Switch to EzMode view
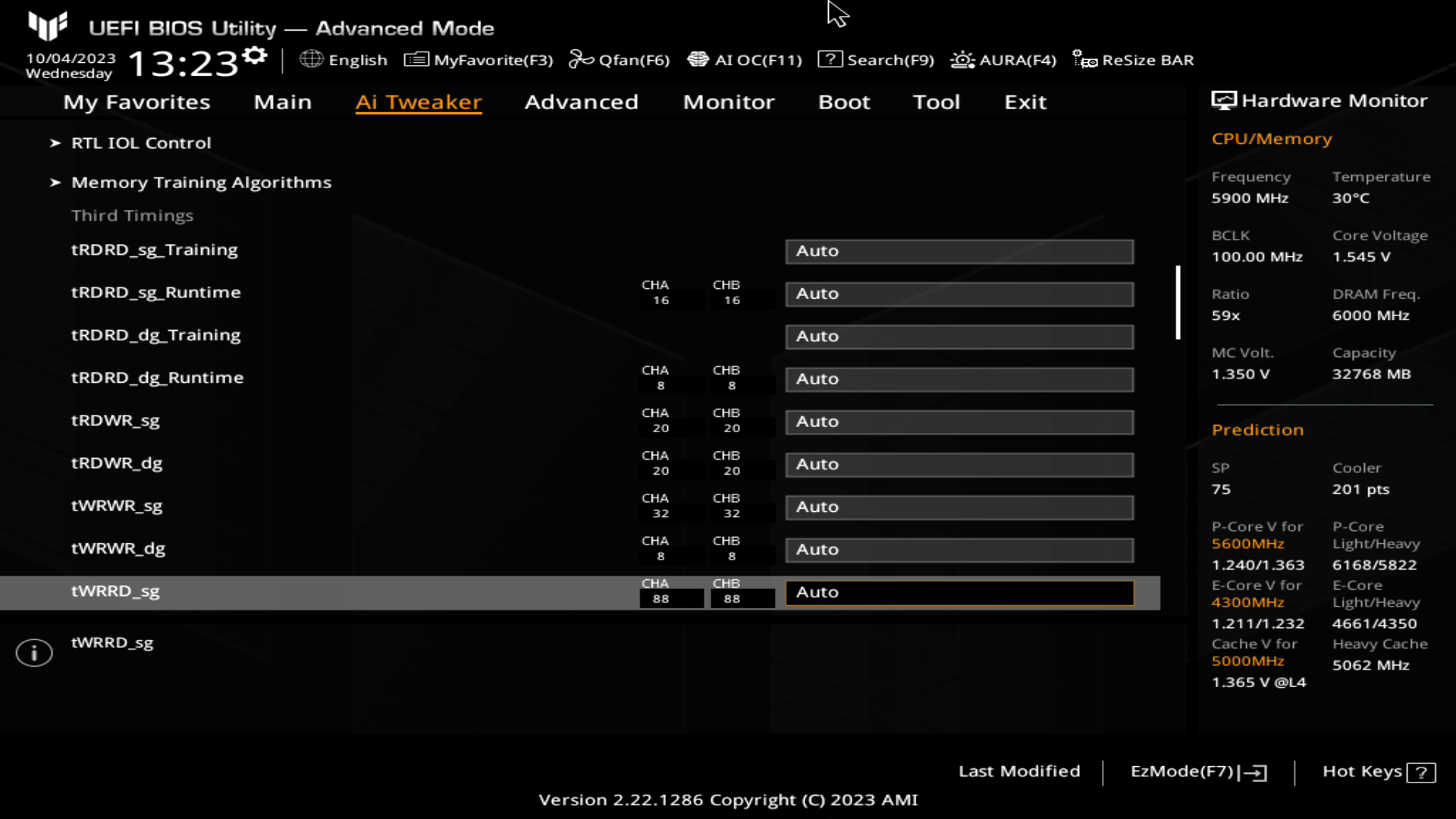 (1195, 771)
